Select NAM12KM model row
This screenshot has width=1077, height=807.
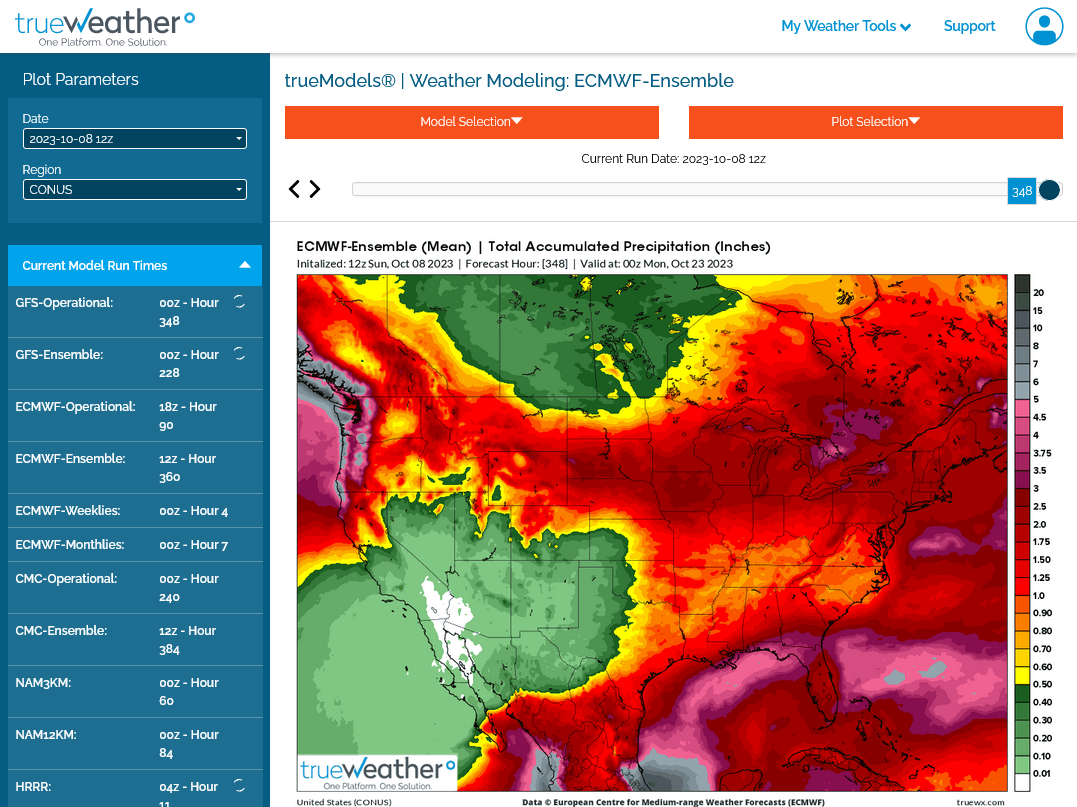pos(135,744)
